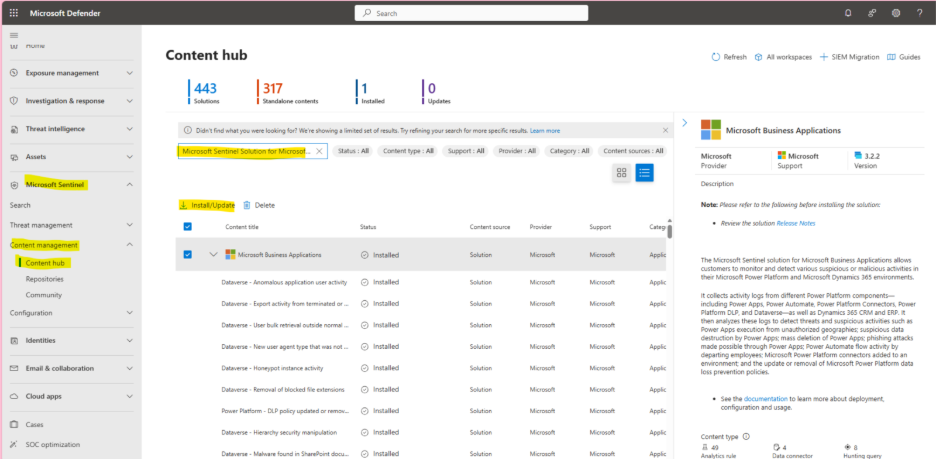
Task: Open the Content sources : All filter
Action: click(x=633, y=151)
